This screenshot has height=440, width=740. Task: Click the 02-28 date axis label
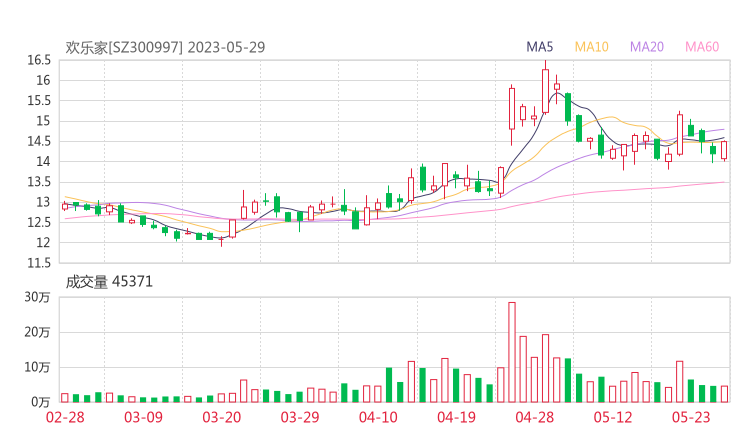65,417
